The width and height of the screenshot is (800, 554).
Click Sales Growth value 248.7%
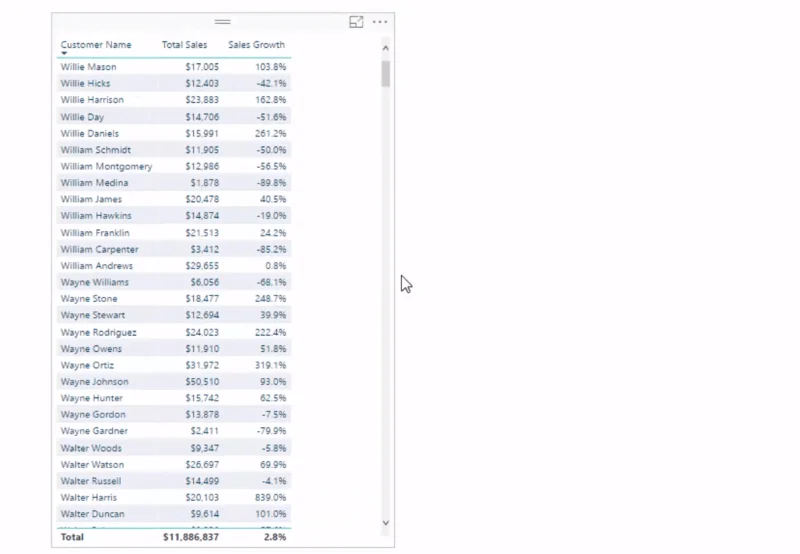point(270,298)
